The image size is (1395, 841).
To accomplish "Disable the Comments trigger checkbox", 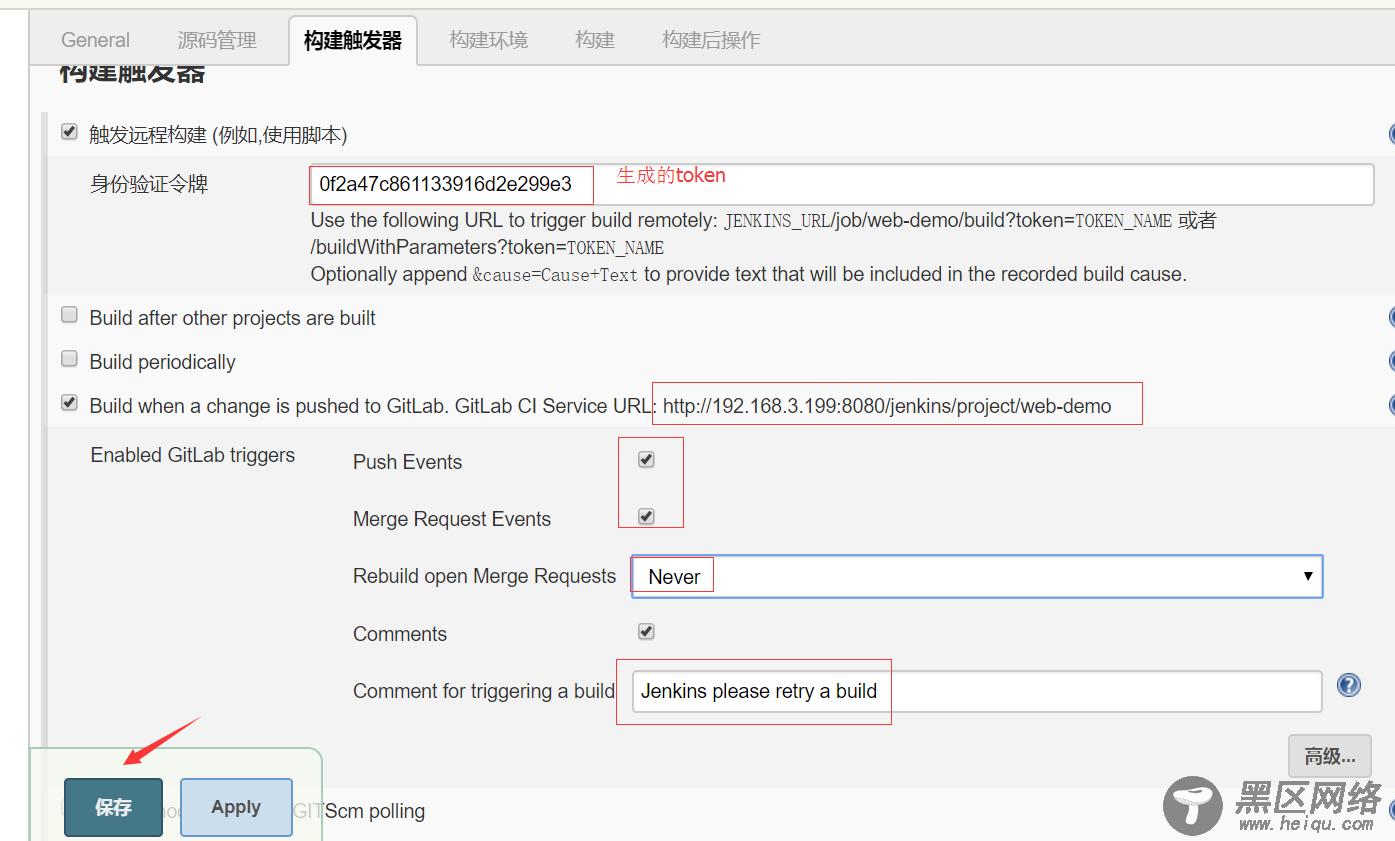I will pyautogui.click(x=646, y=631).
